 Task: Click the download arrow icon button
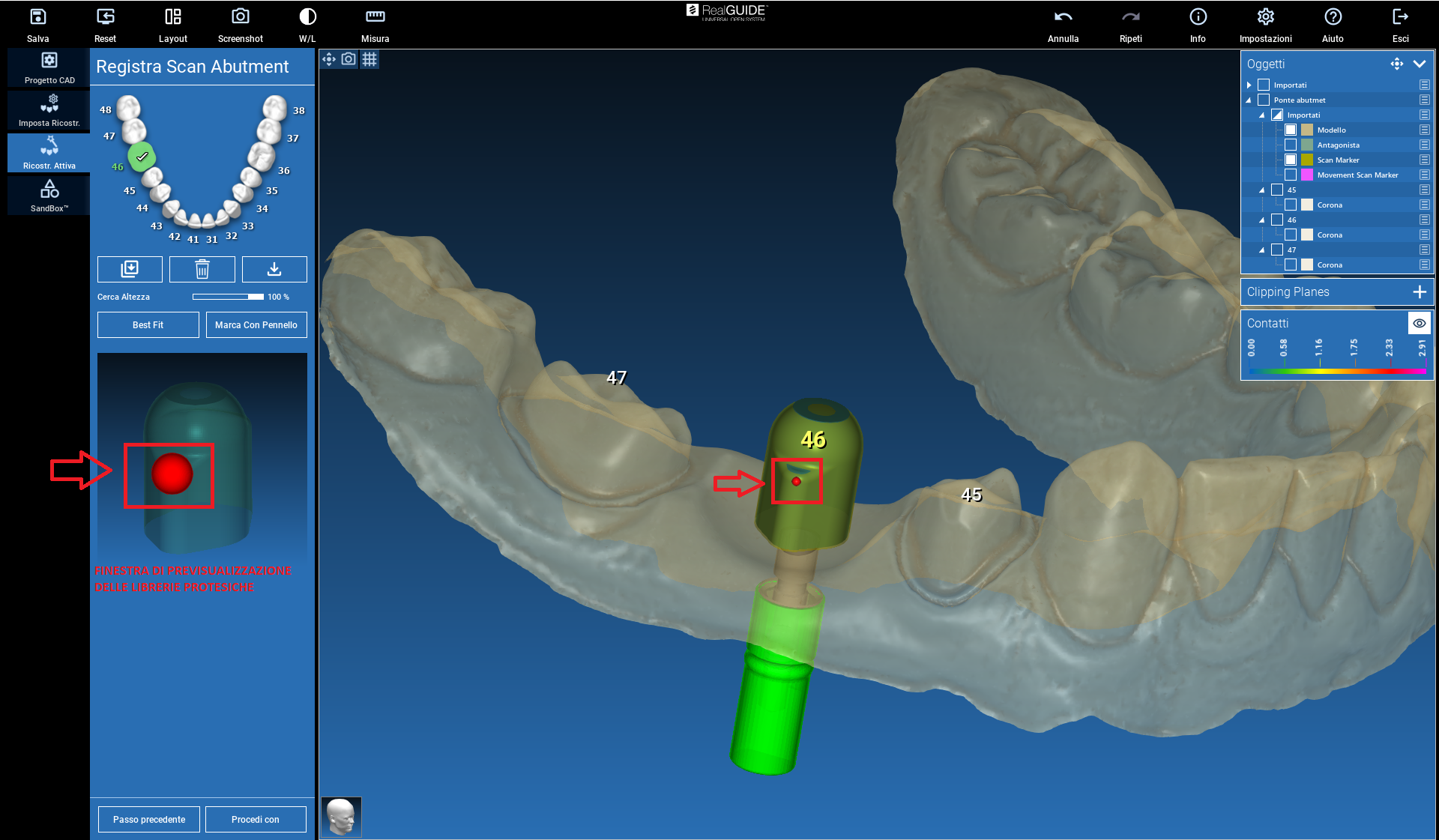click(x=274, y=269)
